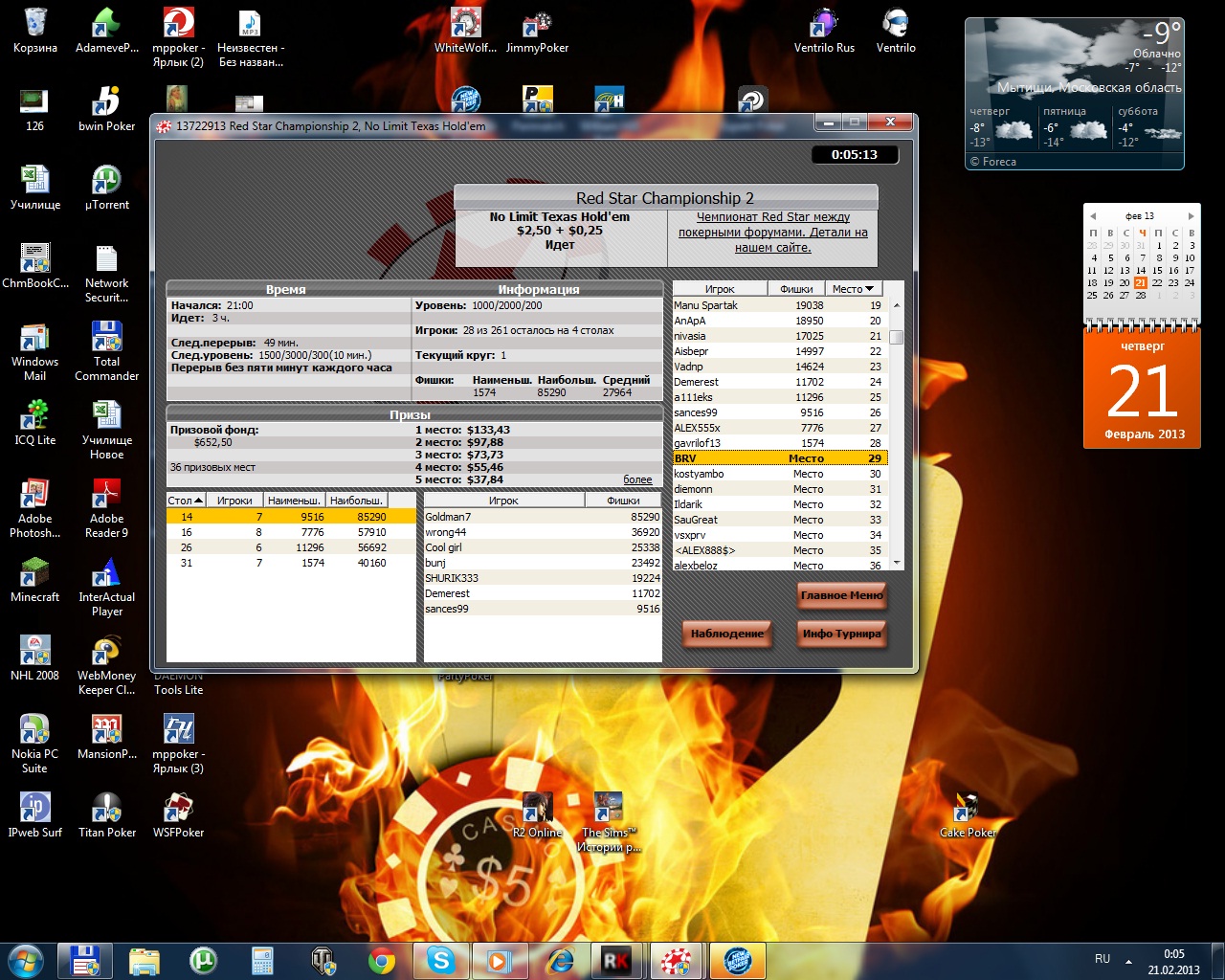Launch WSFPoker desktop shortcut
Viewport: 1225px width, 980px height.
(x=178, y=815)
